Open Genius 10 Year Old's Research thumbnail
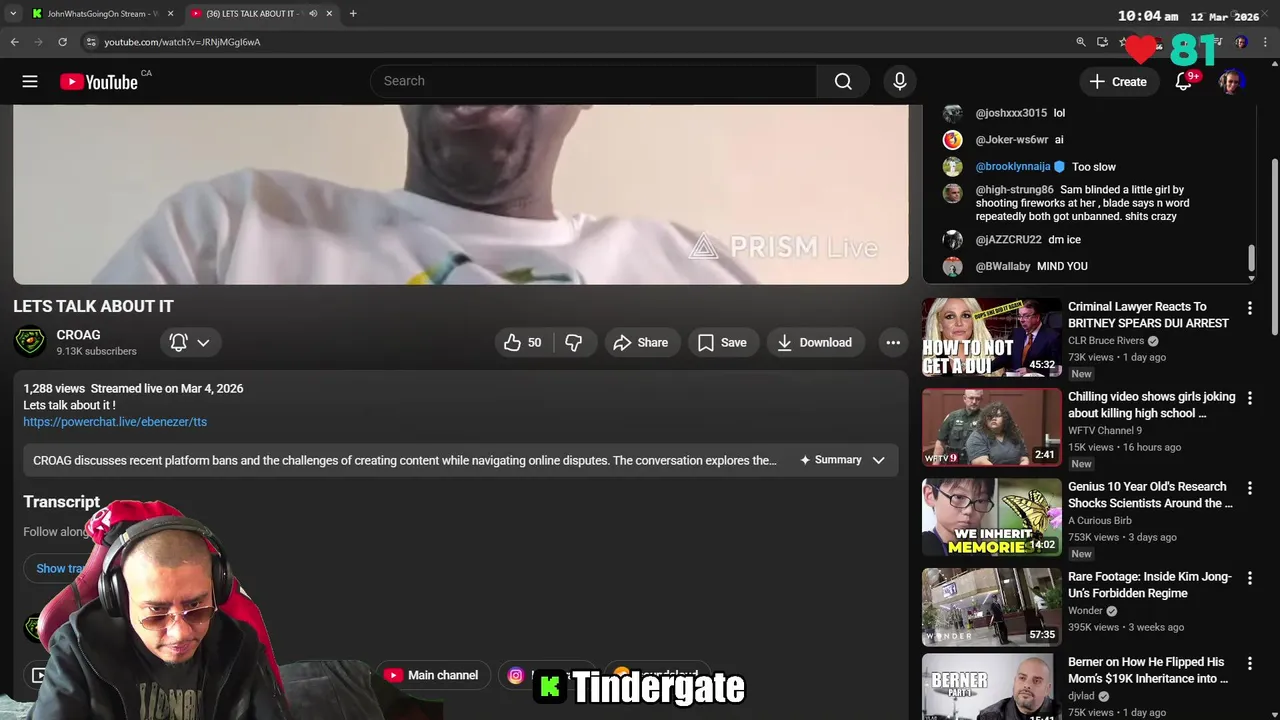 click(x=992, y=517)
